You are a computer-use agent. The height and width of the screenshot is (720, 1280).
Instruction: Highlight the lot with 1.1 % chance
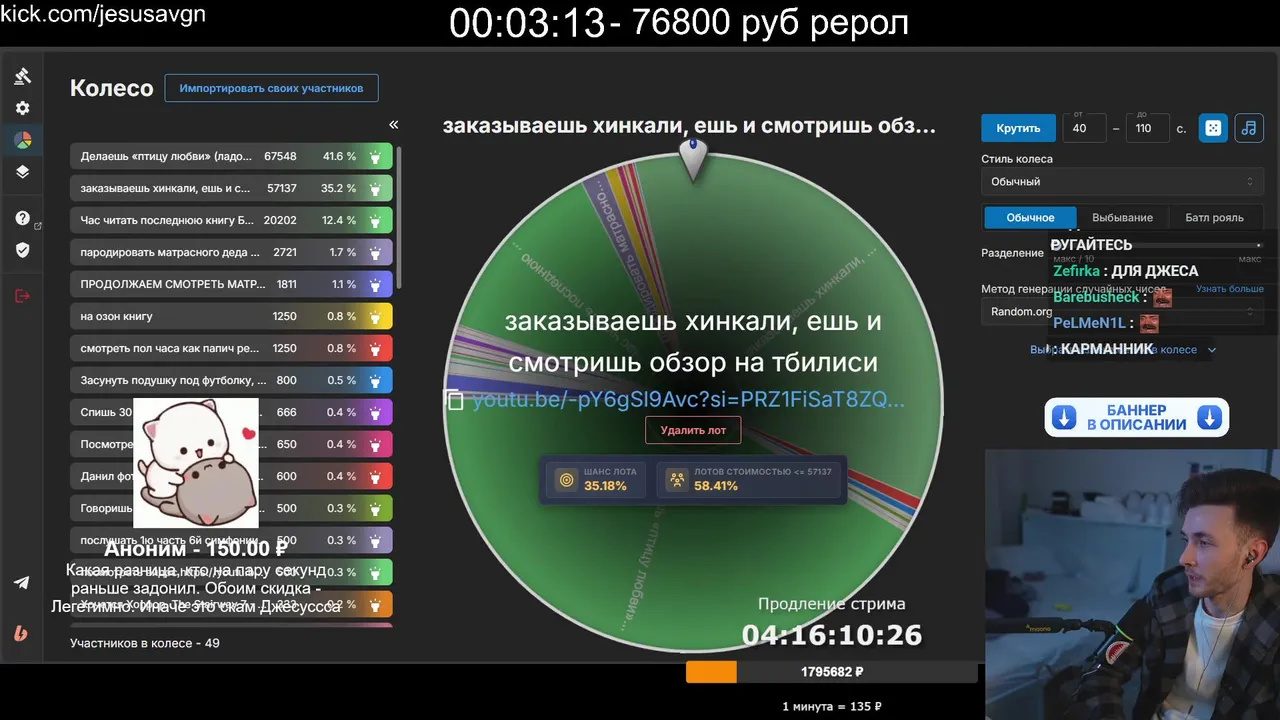(375, 285)
